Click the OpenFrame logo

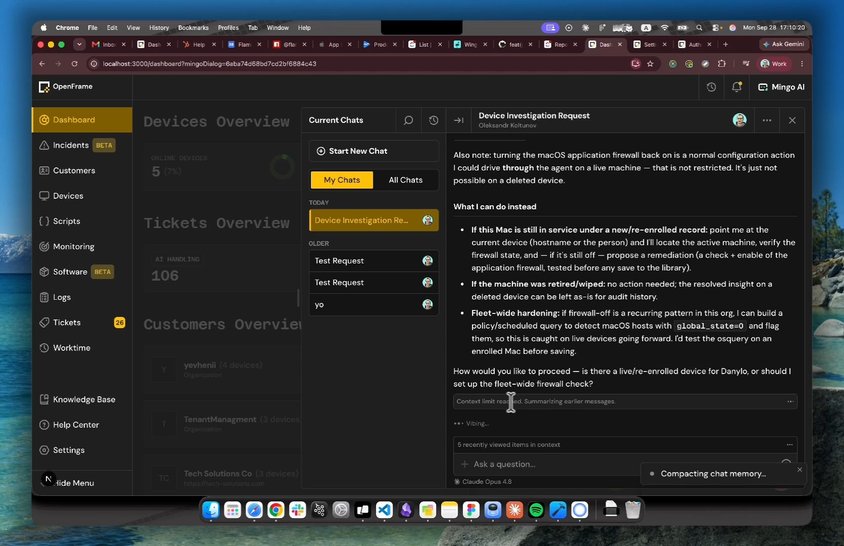click(x=66, y=86)
